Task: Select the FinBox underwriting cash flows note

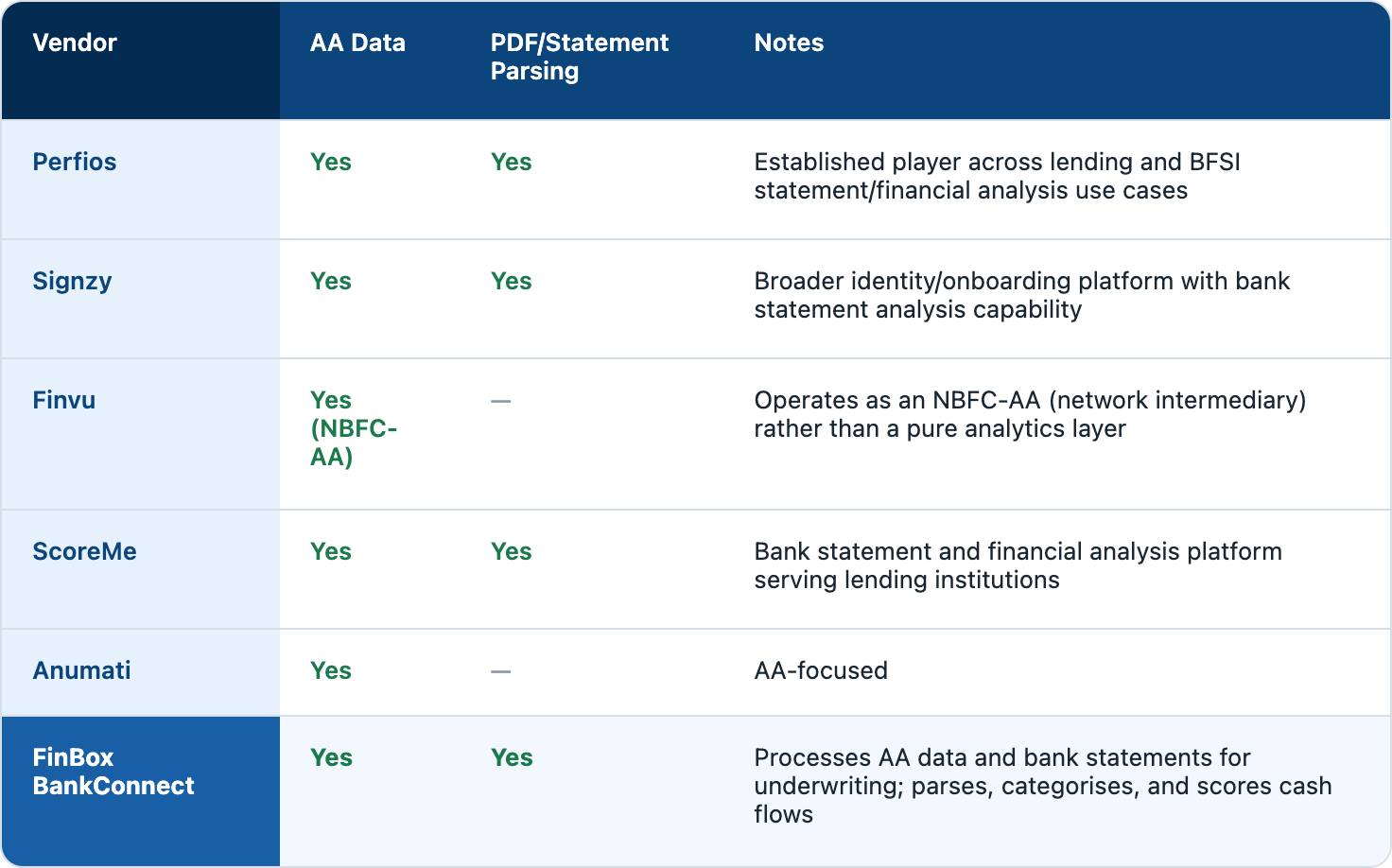Action: [1043, 786]
